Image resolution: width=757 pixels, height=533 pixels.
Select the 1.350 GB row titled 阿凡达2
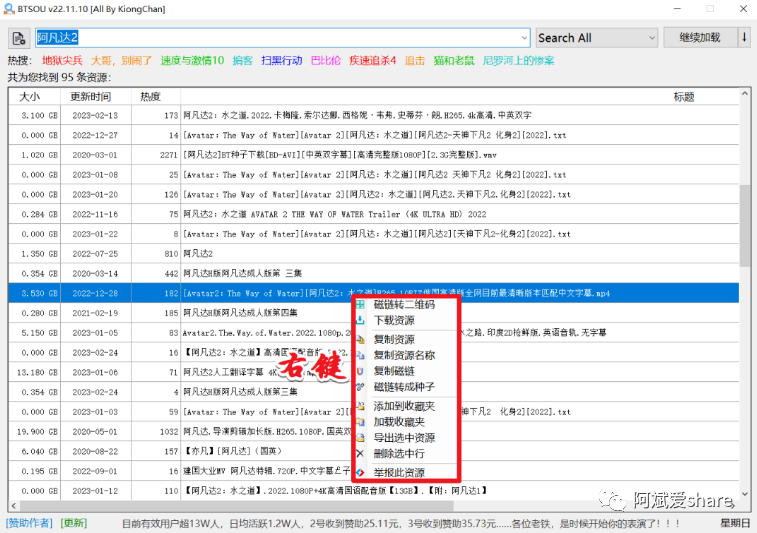pos(374,254)
